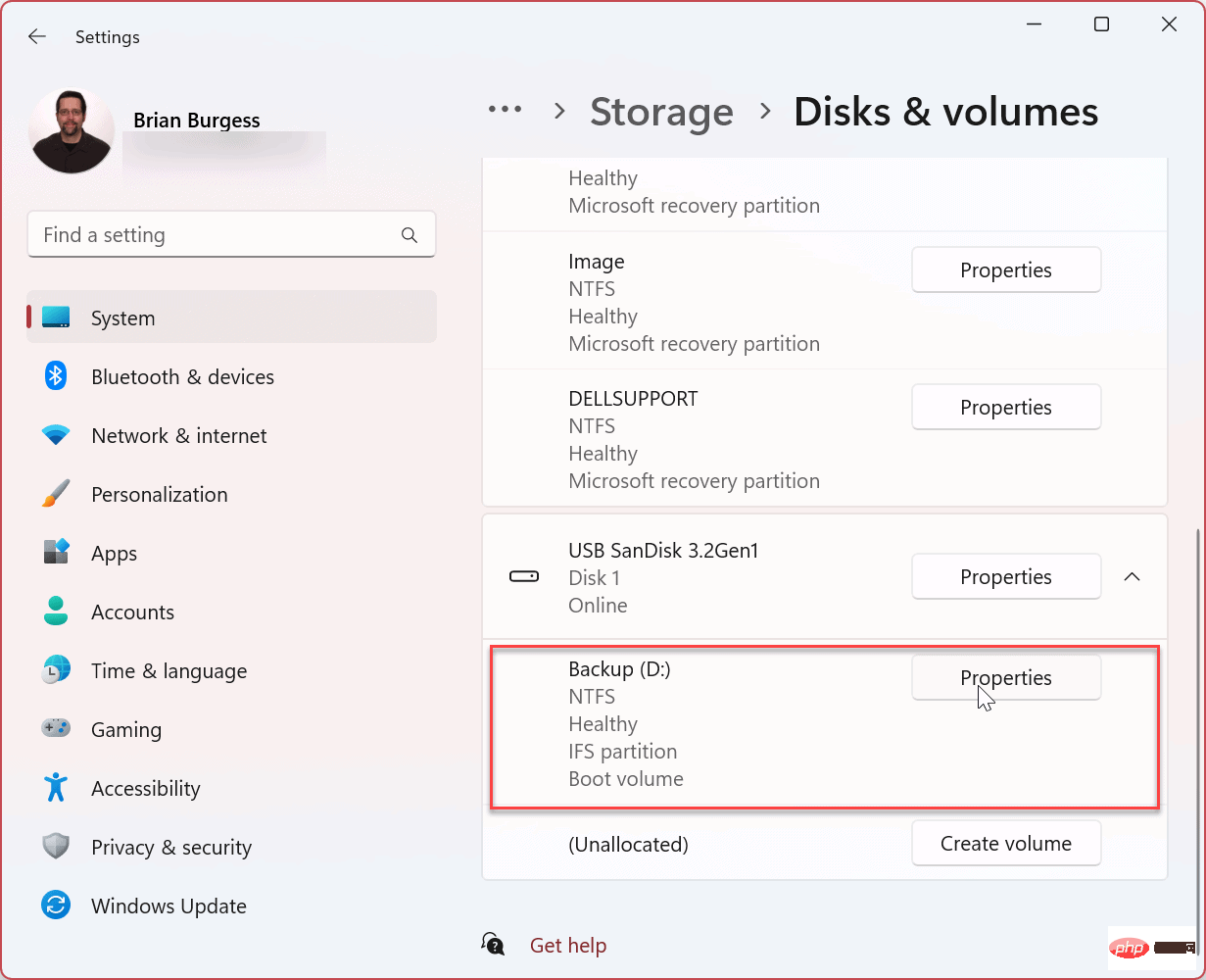
Task: Open Properties for USB SanDisk 3.2Gen1
Action: click(1006, 577)
